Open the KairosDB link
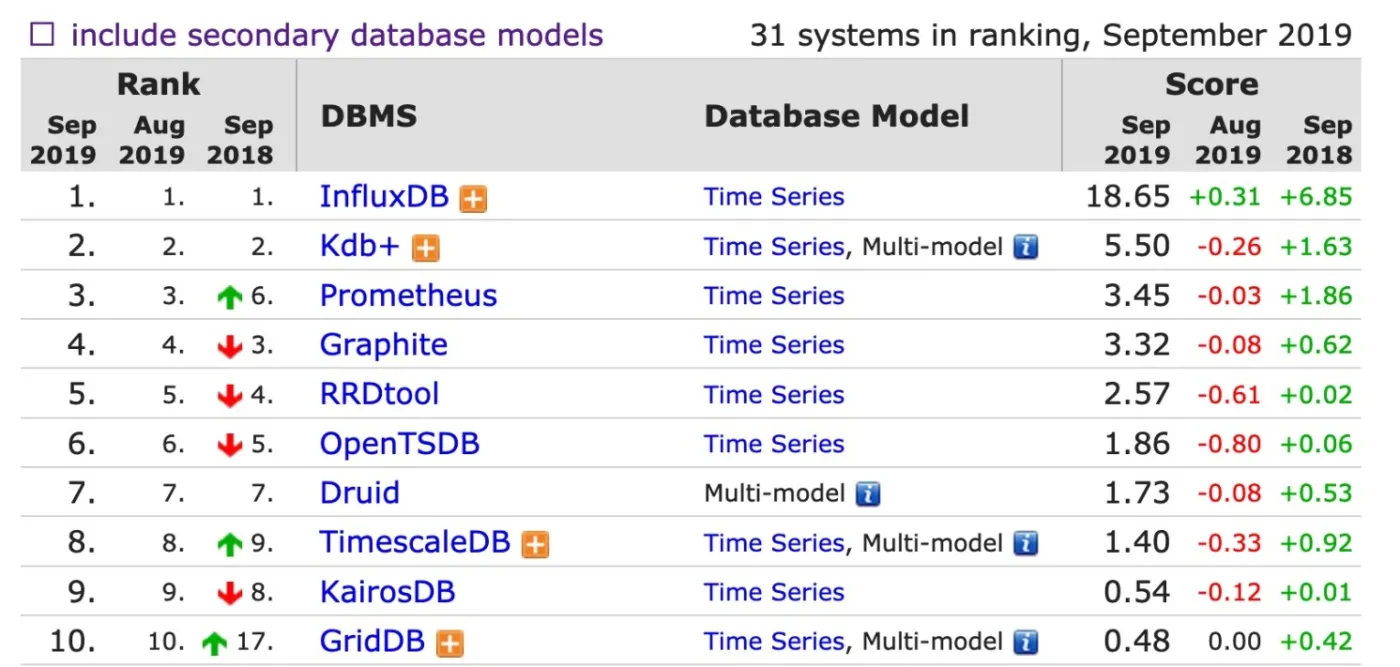 point(387,592)
